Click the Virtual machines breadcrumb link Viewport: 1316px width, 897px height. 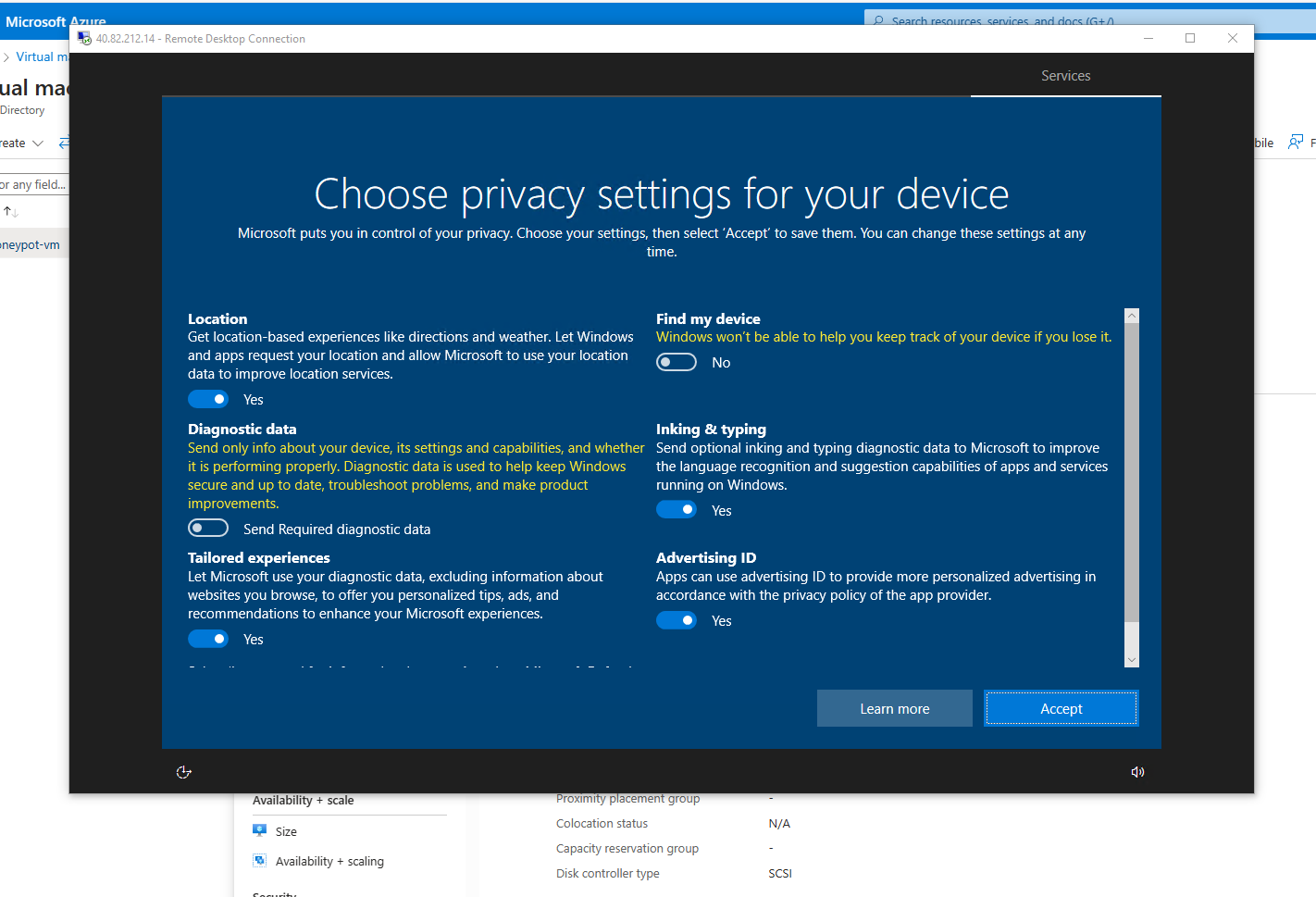point(42,56)
